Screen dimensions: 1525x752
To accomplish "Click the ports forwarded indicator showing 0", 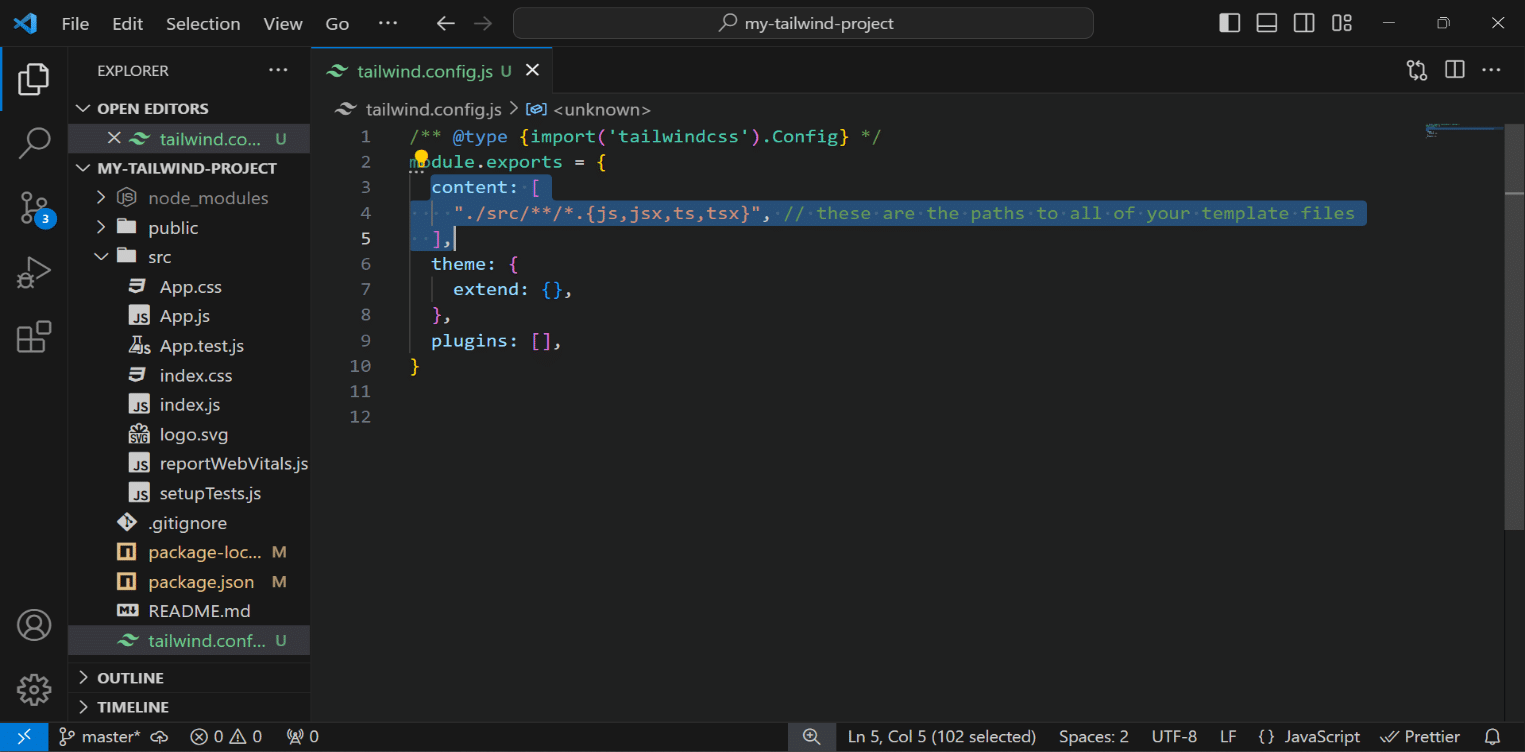I will [x=302, y=737].
